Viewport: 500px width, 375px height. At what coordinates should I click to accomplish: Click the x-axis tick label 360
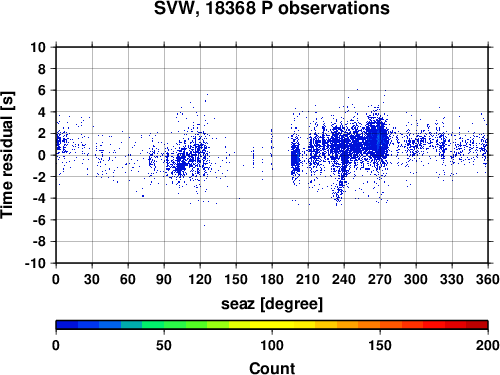click(x=488, y=279)
